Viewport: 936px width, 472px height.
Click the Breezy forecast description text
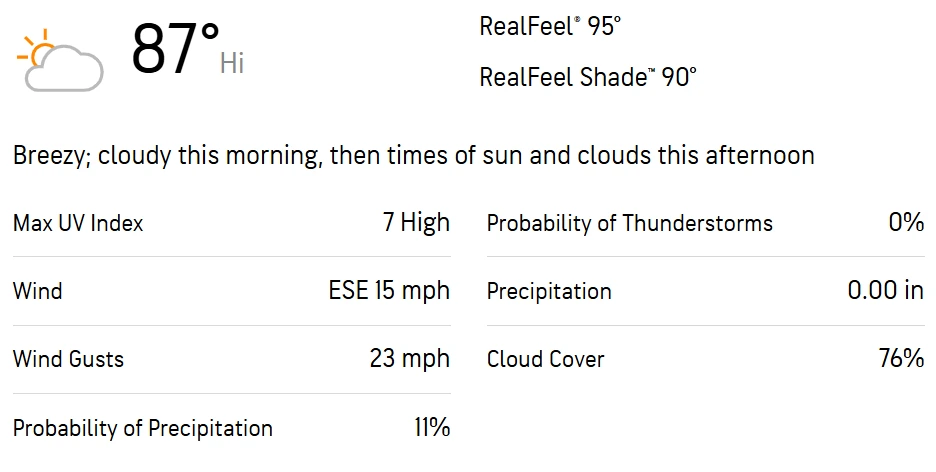(x=414, y=155)
